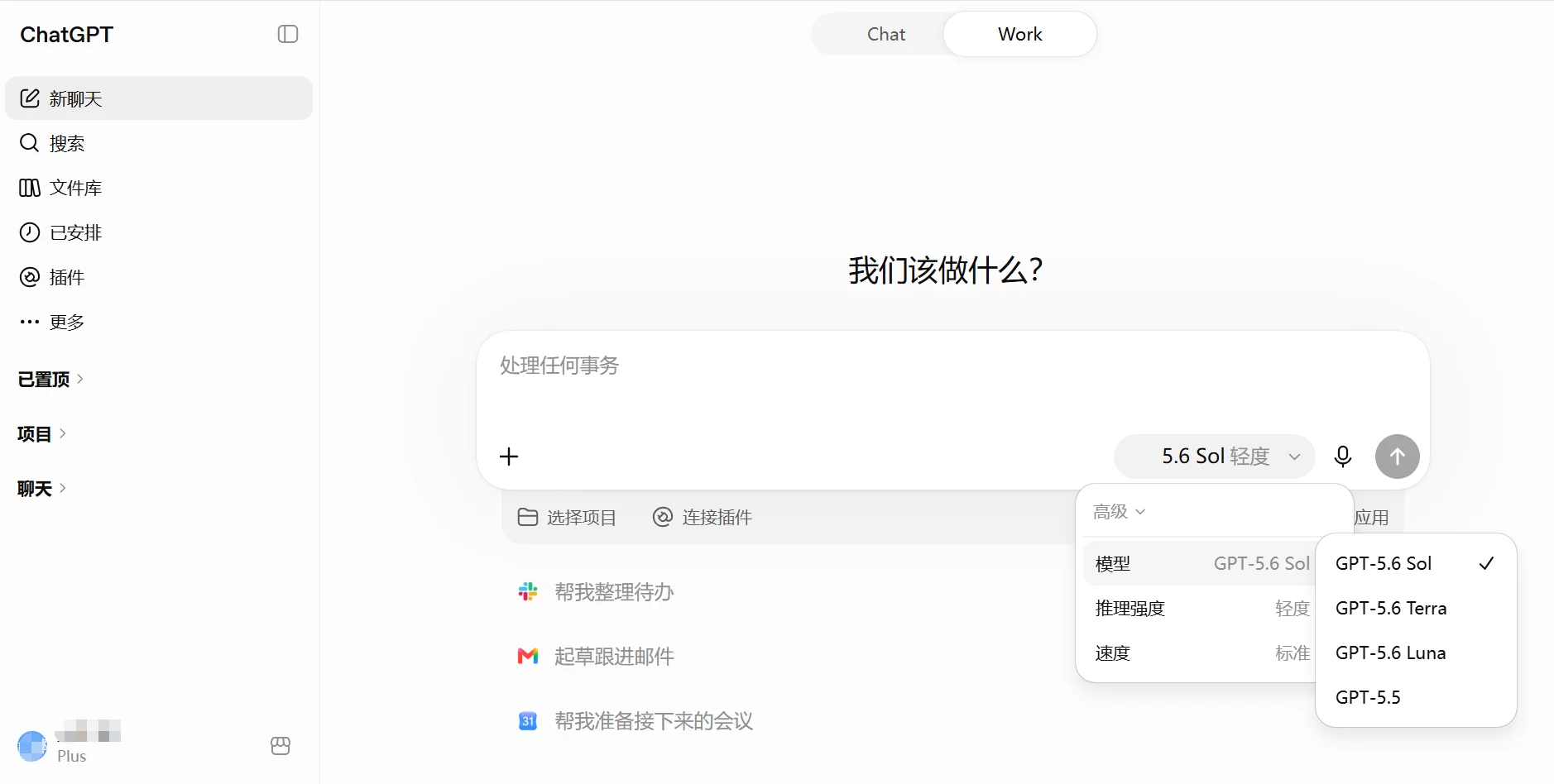
Task: Open the 5.6 Sol 轻度 model selector
Action: click(1215, 457)
